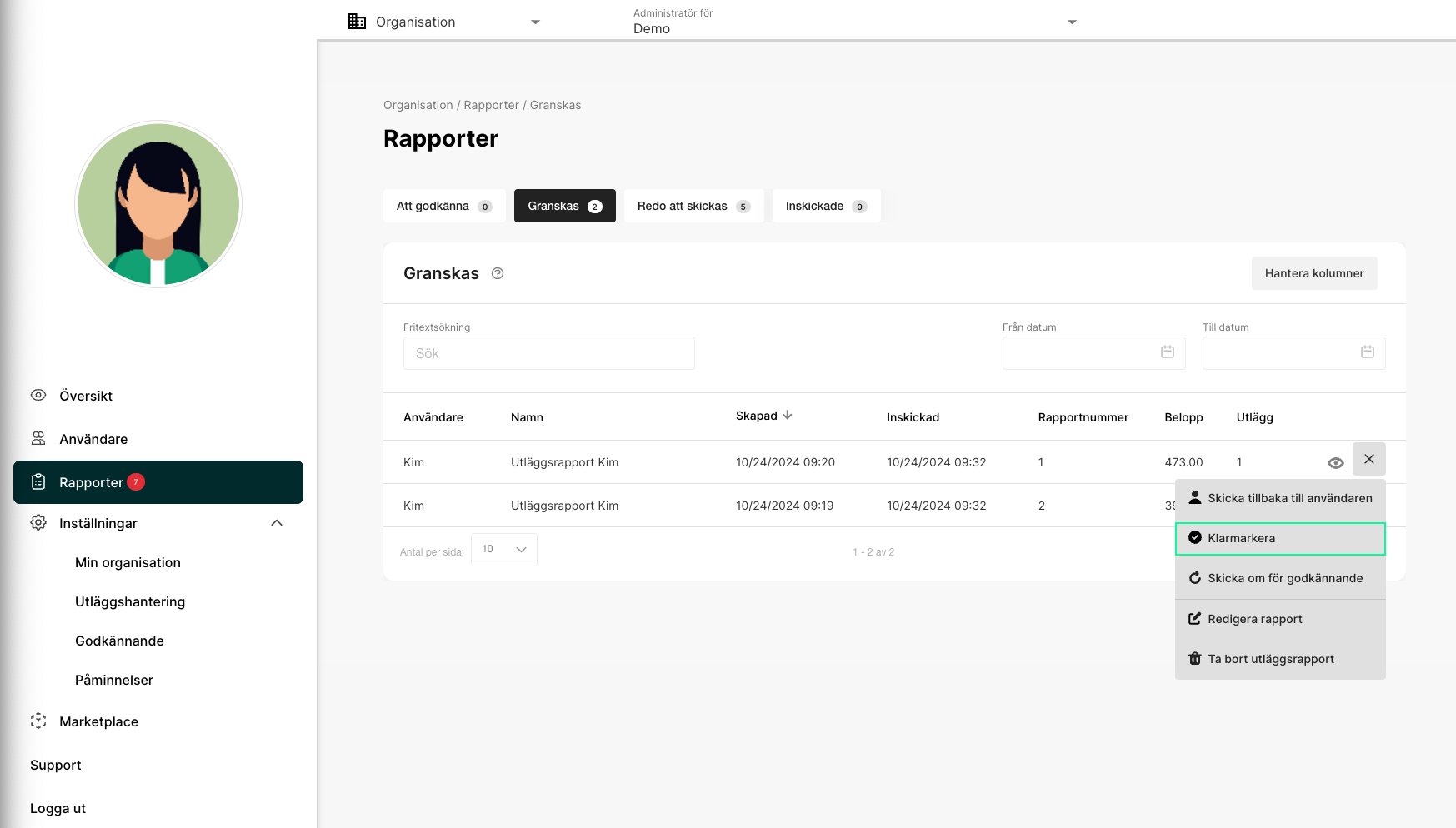This screenshot has height=828, width=1456.
Task: Open the Till datum calendar picker icon
Action: (1368, 352)
